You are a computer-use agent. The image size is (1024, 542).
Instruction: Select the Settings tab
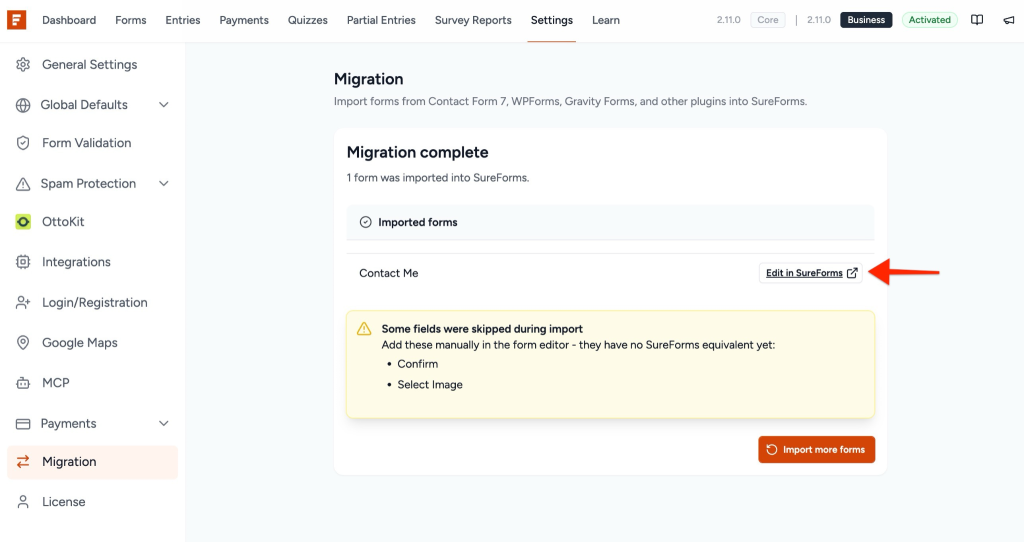(x=552, y=20)
